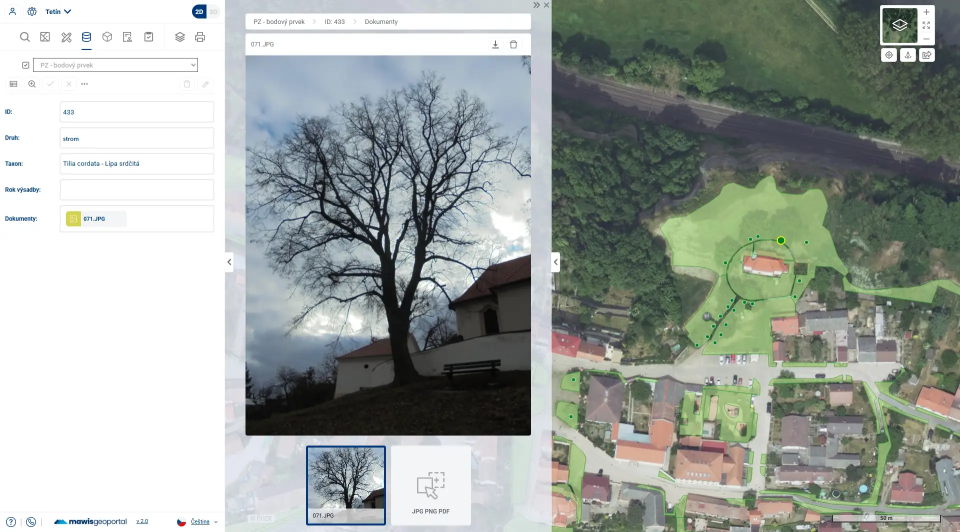Viewport: 960px width, 532px height.
Task: Locate my position on the map
Action: [888, 55]
